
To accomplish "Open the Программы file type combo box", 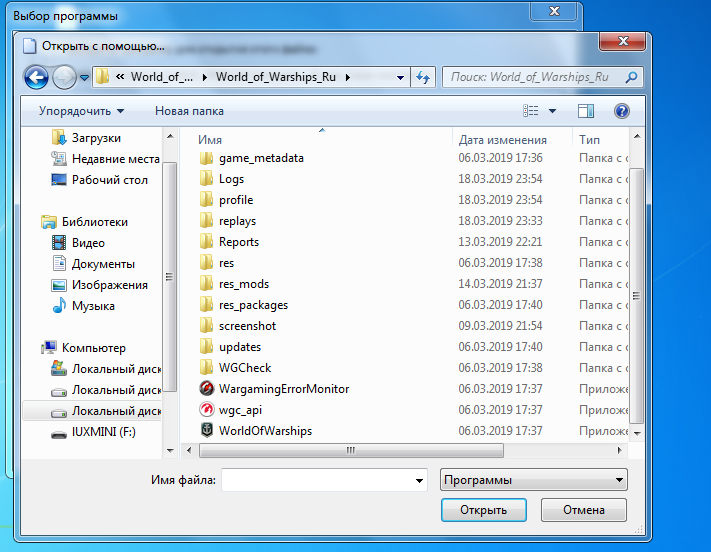I will 534,480.
